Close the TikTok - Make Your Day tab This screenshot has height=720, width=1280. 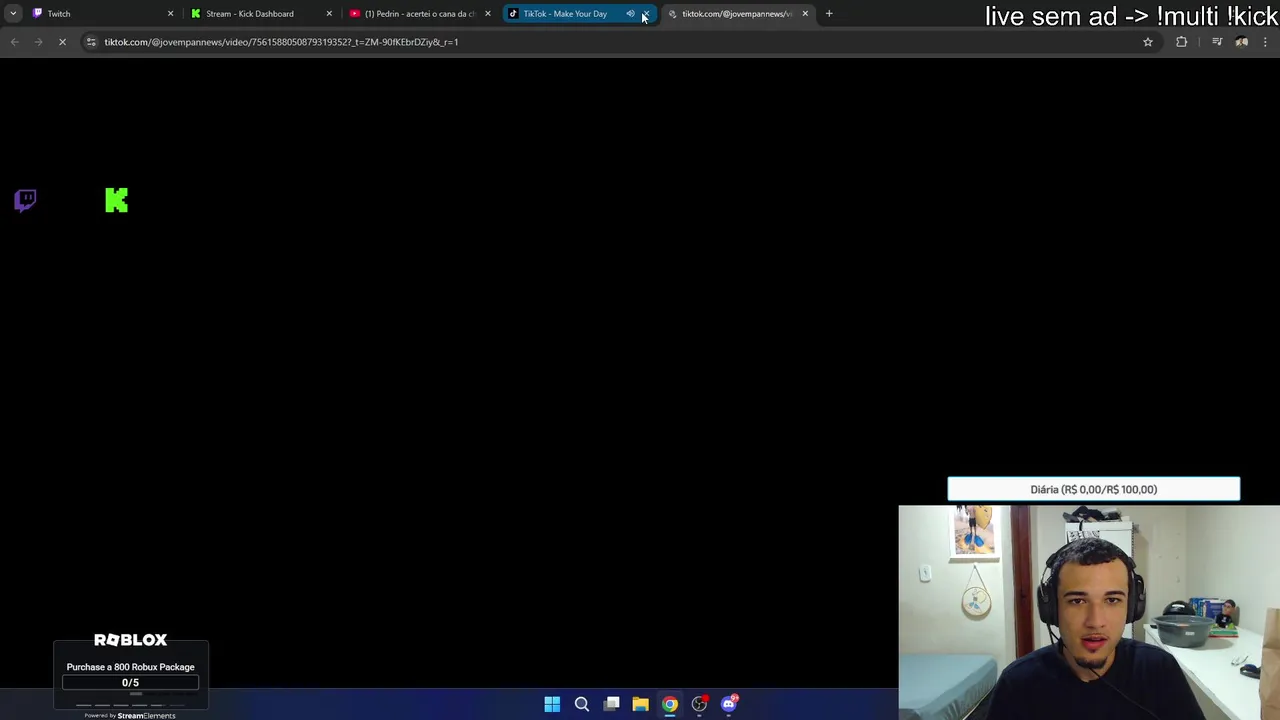tap(646, 14)
